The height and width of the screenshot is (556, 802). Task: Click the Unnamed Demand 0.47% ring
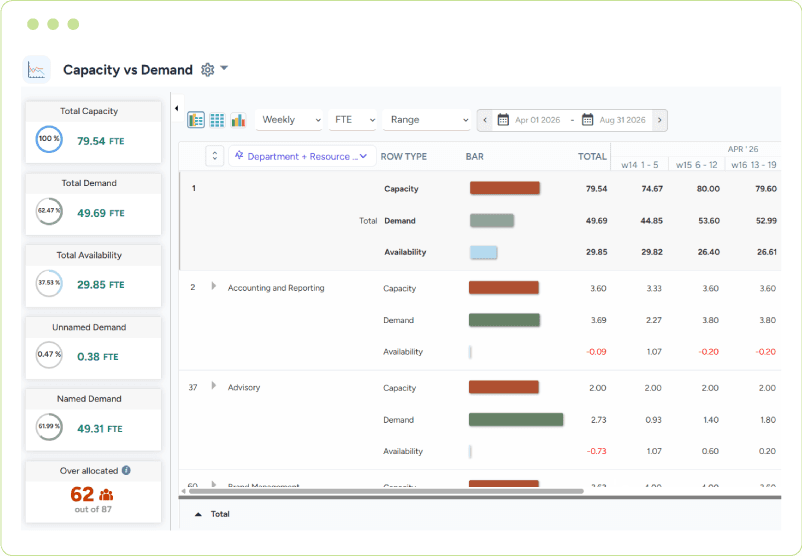[49, 354]
